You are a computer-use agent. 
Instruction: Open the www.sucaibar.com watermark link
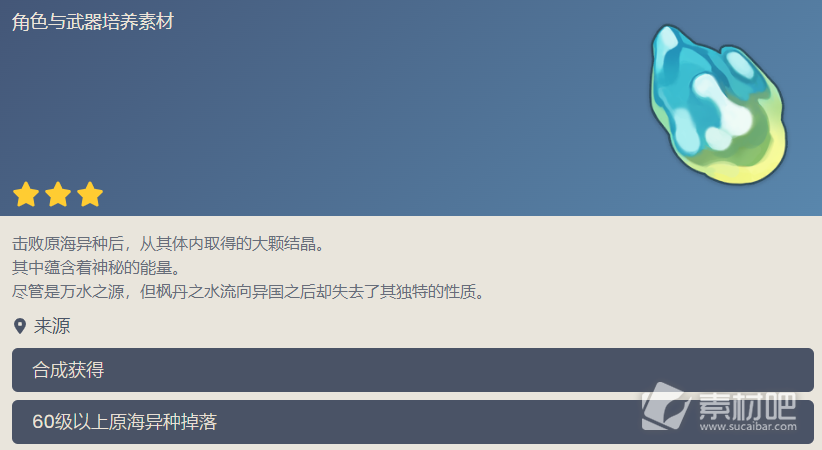click(x=748, y=426)
